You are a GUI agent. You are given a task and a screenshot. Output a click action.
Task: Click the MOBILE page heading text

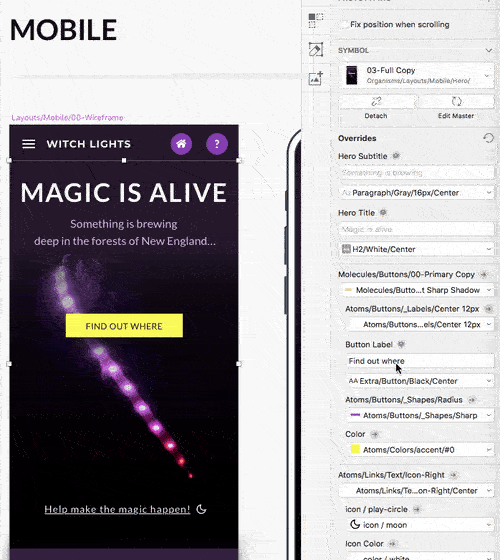[64, 30]
